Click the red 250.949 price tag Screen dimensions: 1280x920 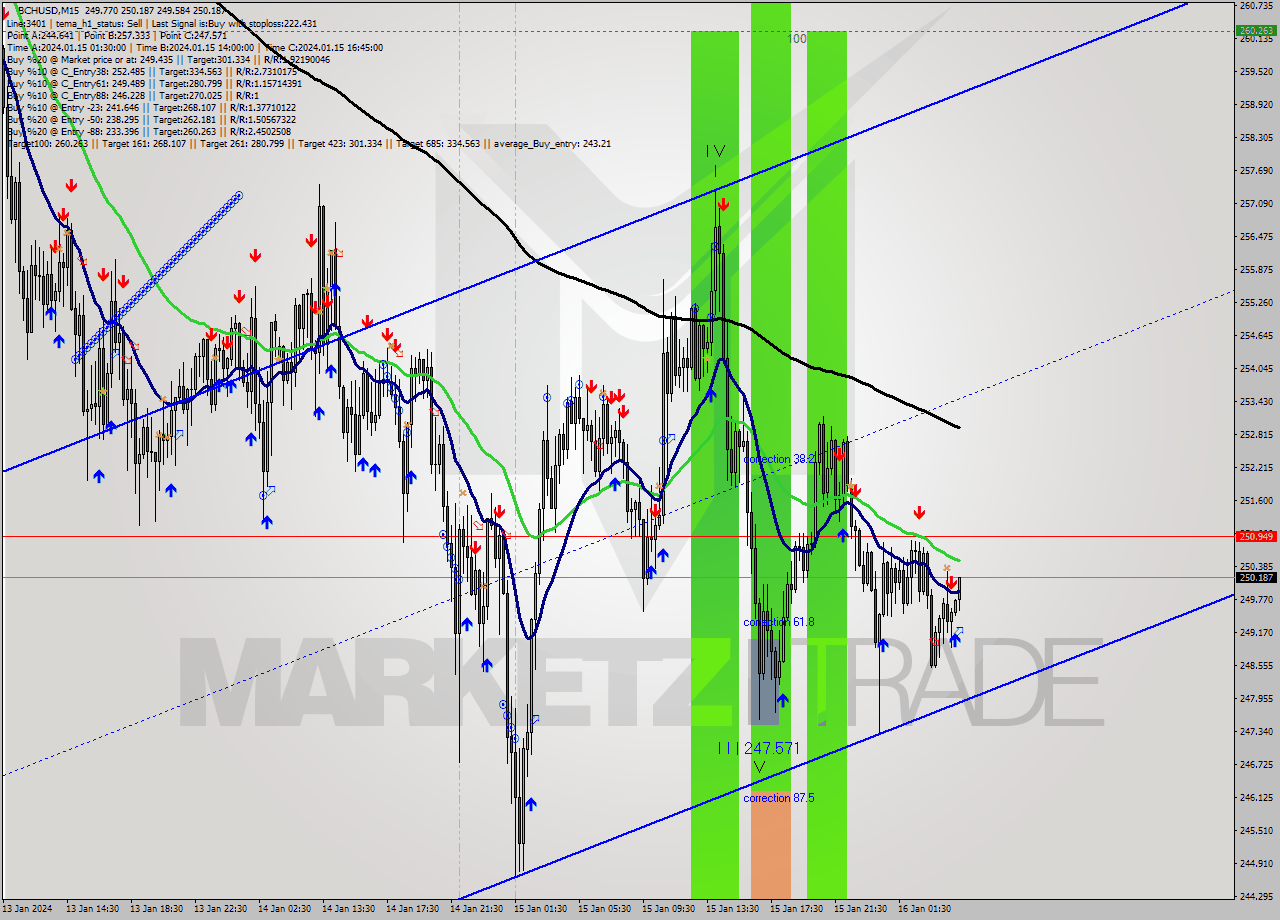1256,537
